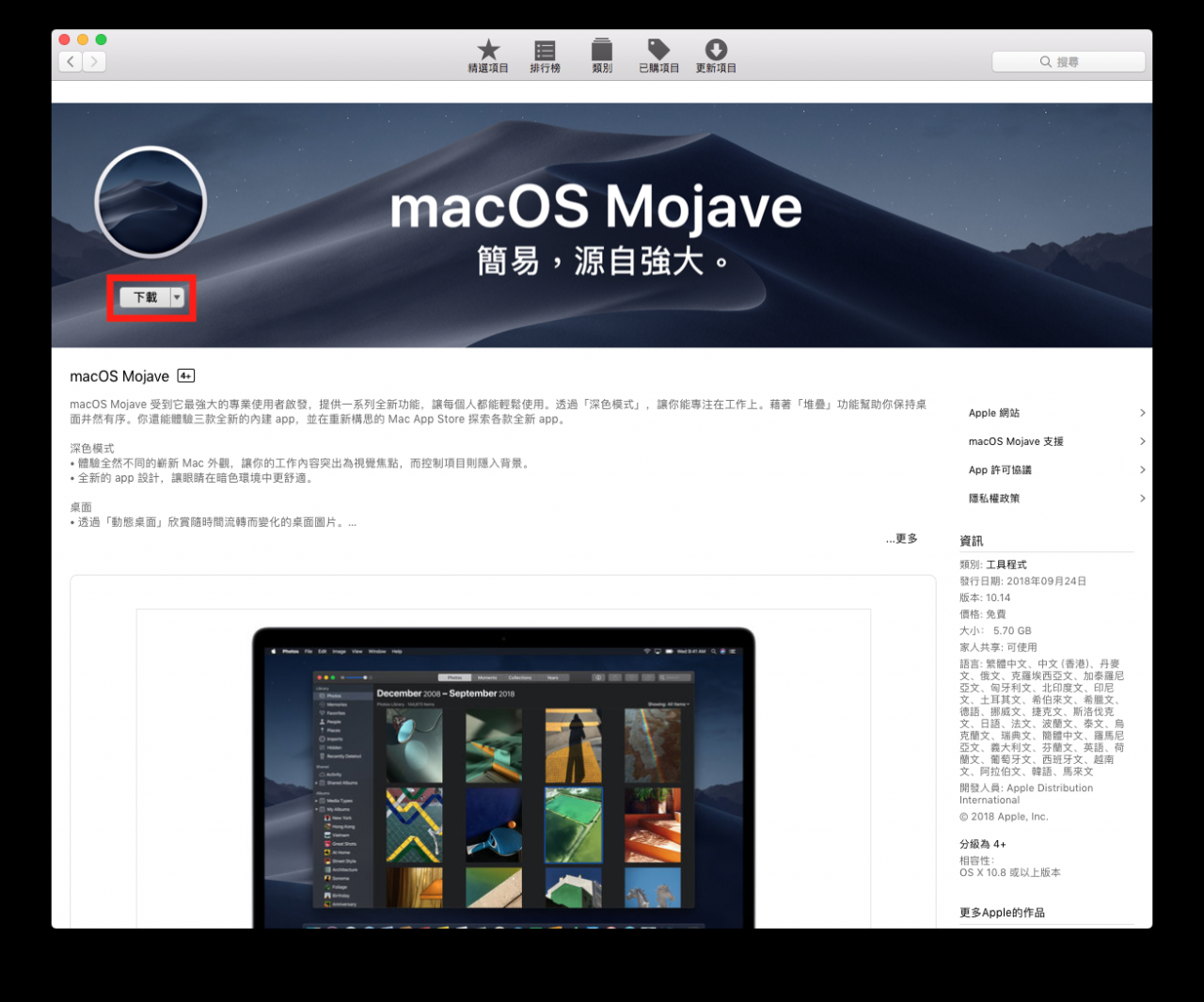Go forward with the right arrow button
The image size is (1204, 1002).
[x=94, y=62]
